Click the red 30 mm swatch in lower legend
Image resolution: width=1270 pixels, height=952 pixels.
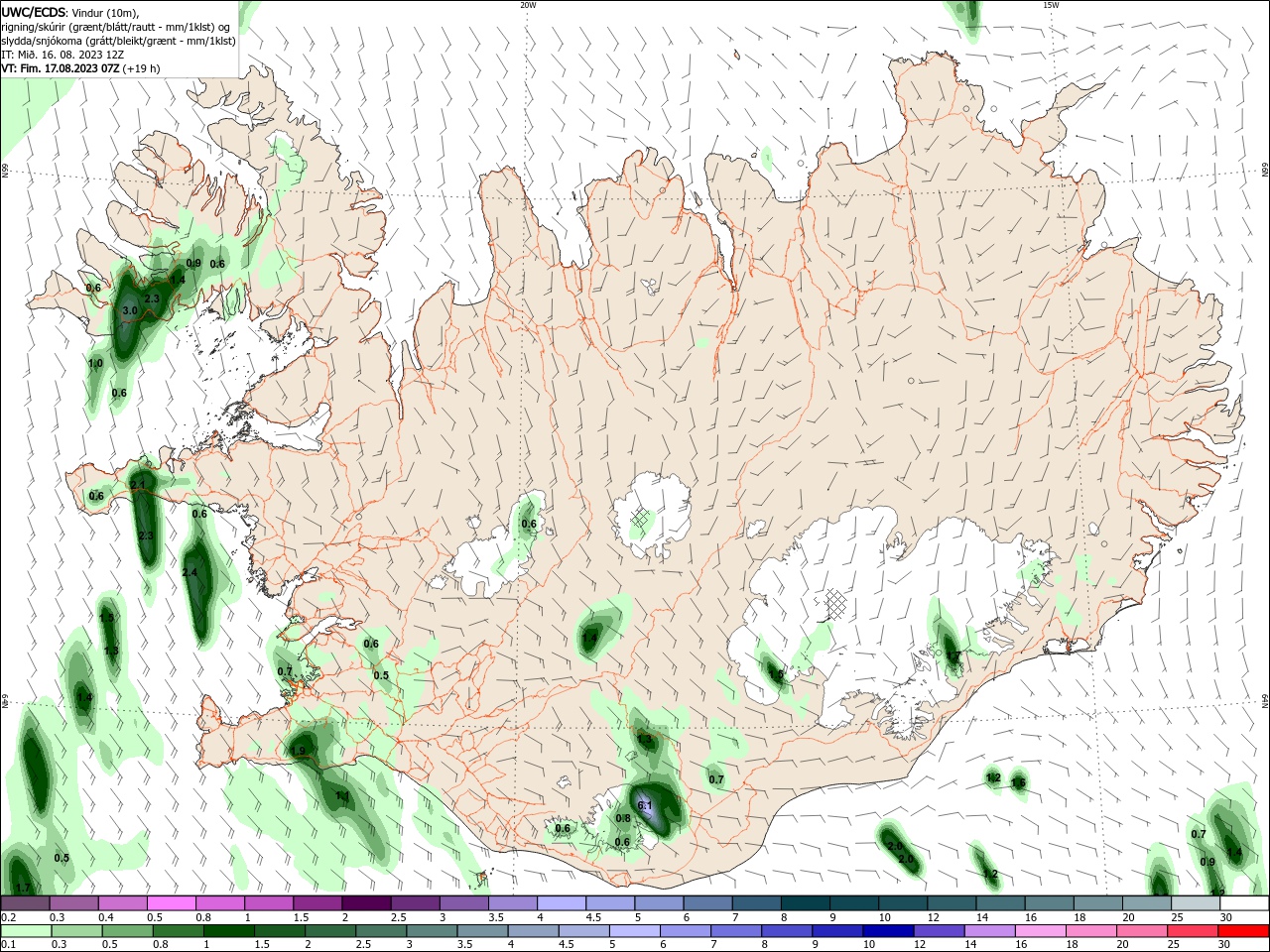pos(1245,931)
